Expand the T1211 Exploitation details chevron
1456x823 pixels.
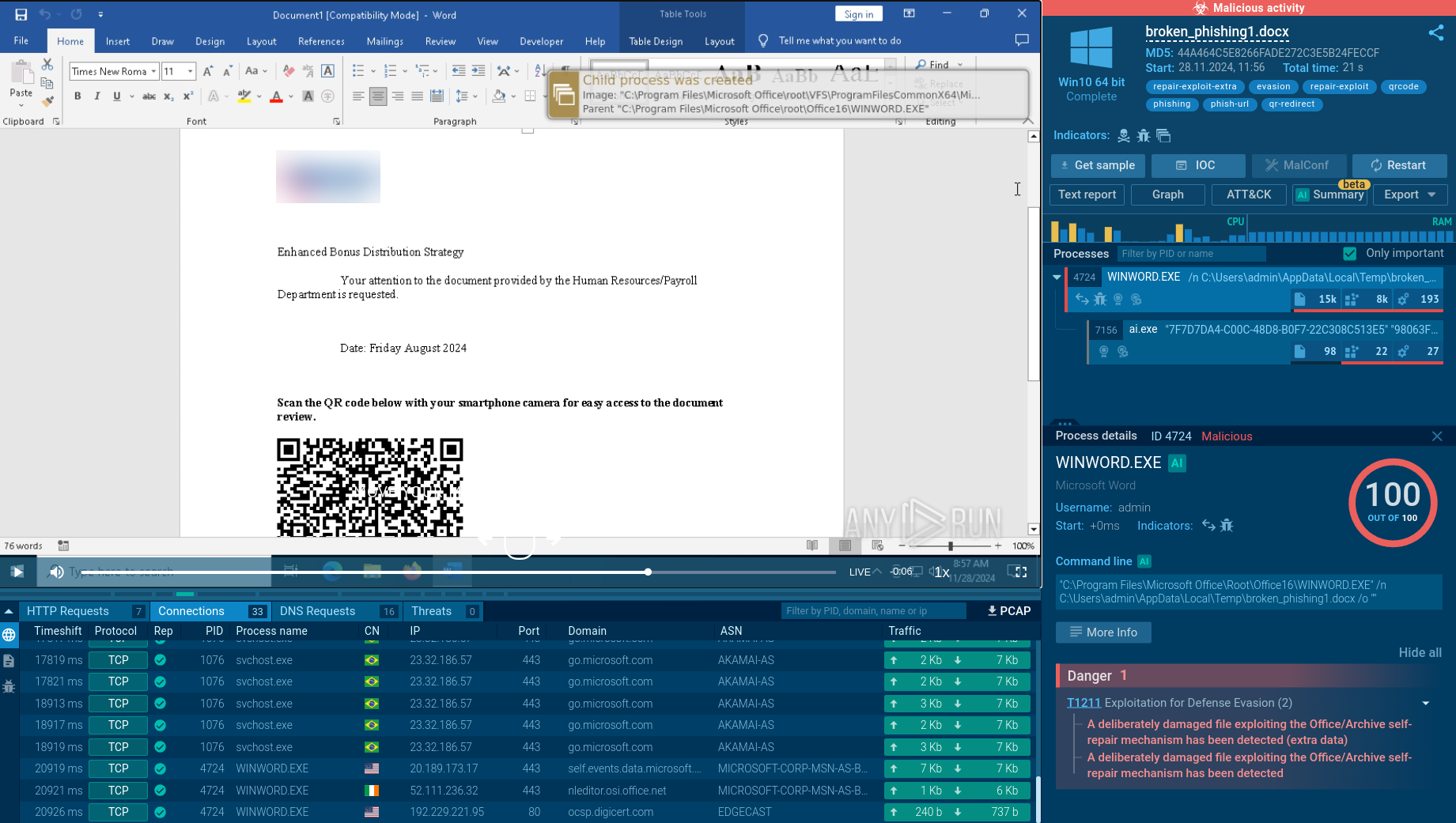1425,704
